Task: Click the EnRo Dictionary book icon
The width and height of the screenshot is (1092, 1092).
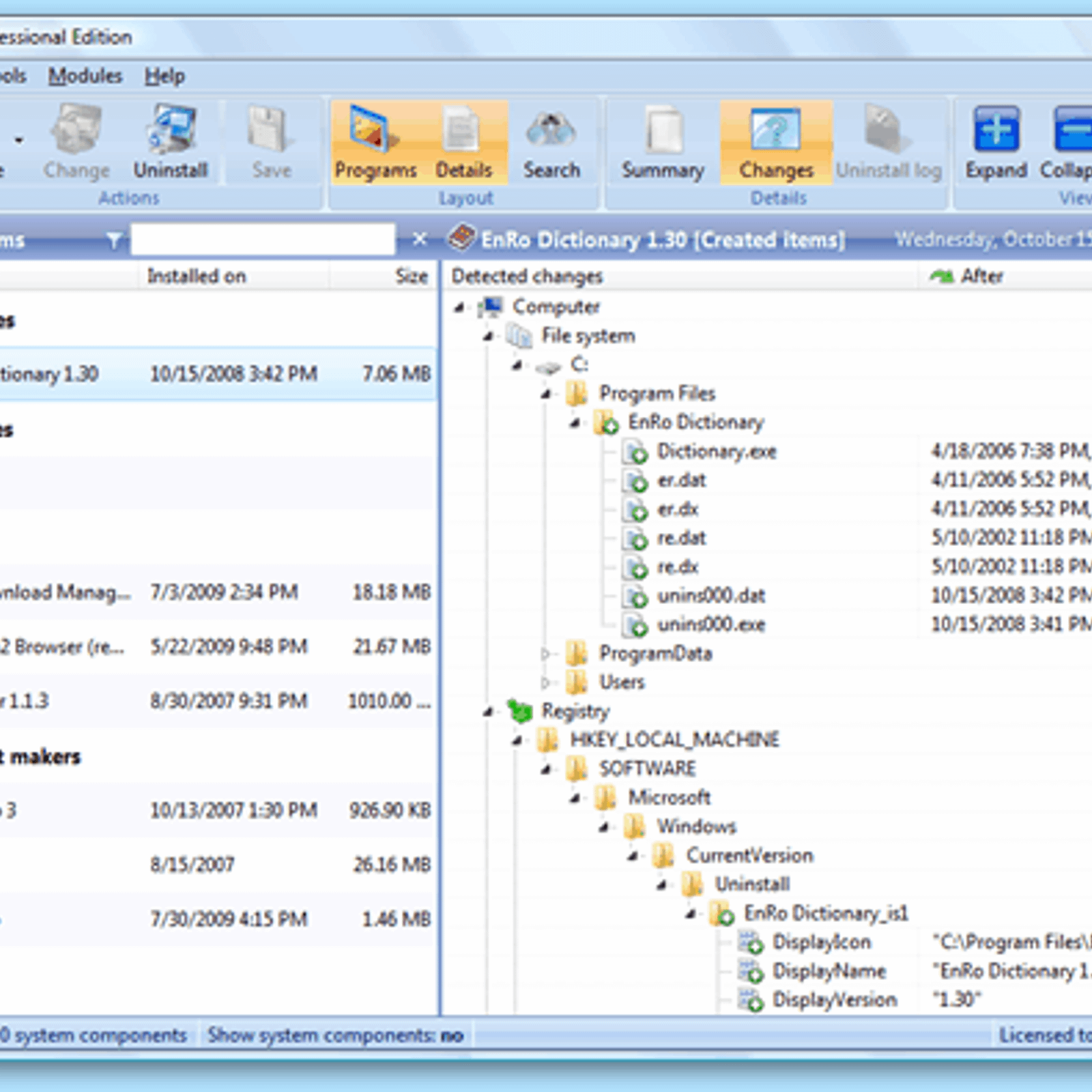Action: tap(461, 238)
